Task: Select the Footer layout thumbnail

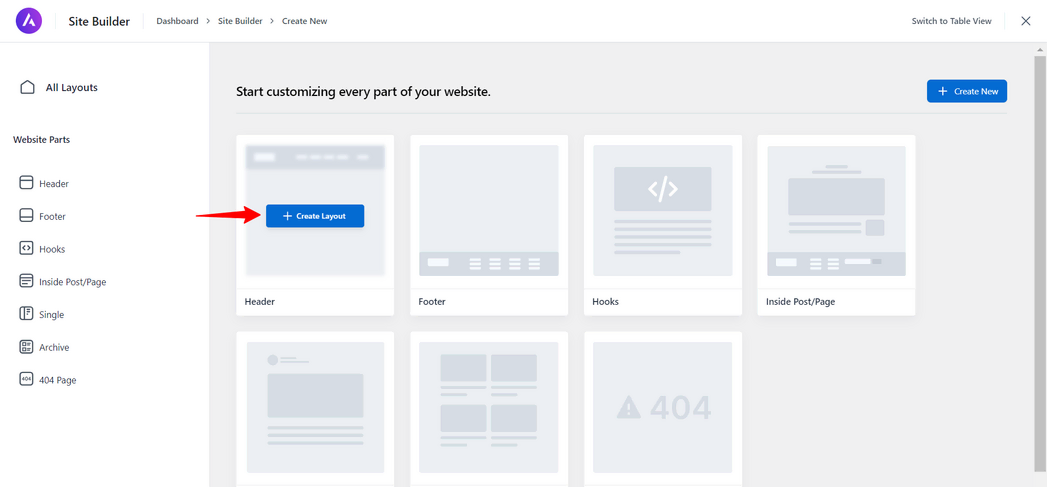Action: (488, 210)
